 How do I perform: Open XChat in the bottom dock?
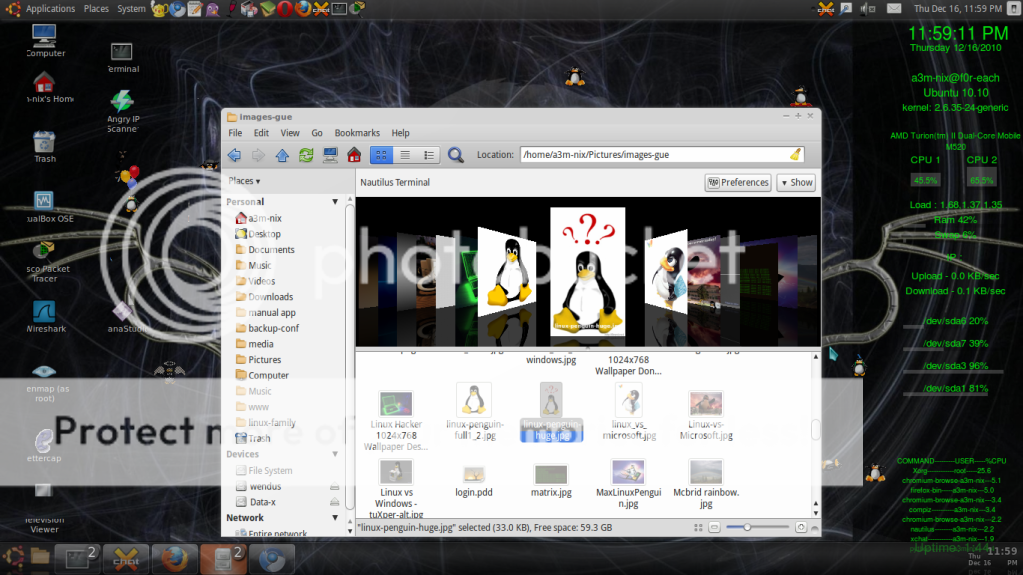tap(126, 559)
